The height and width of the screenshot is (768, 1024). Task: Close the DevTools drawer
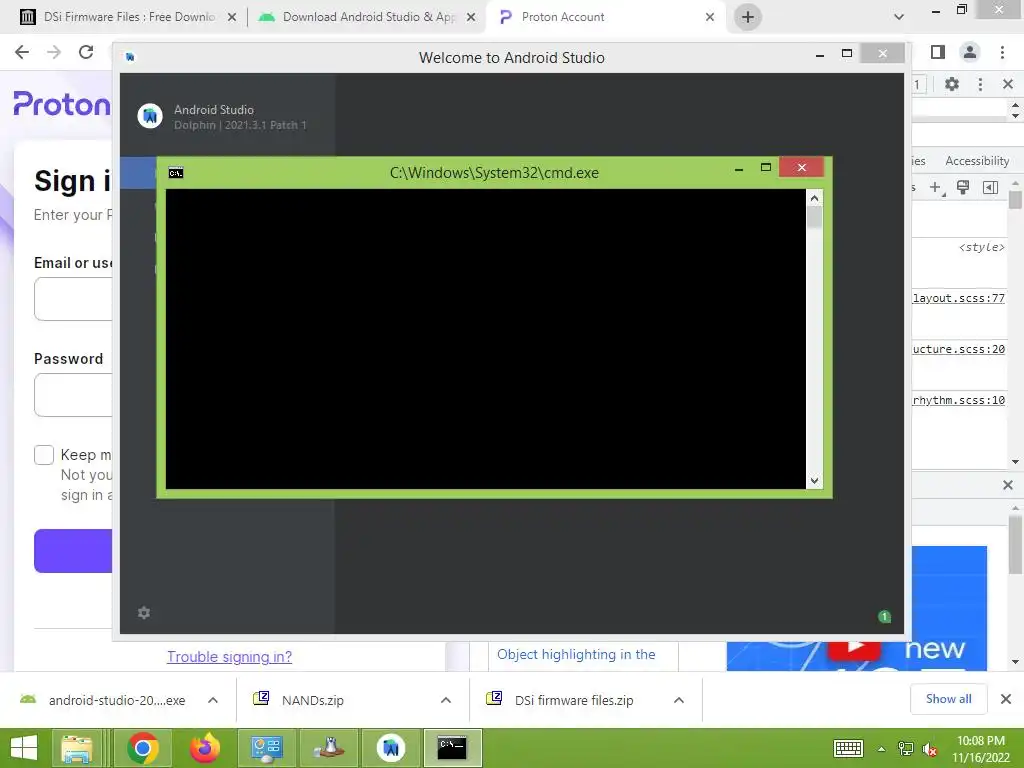pos(1008,485)
